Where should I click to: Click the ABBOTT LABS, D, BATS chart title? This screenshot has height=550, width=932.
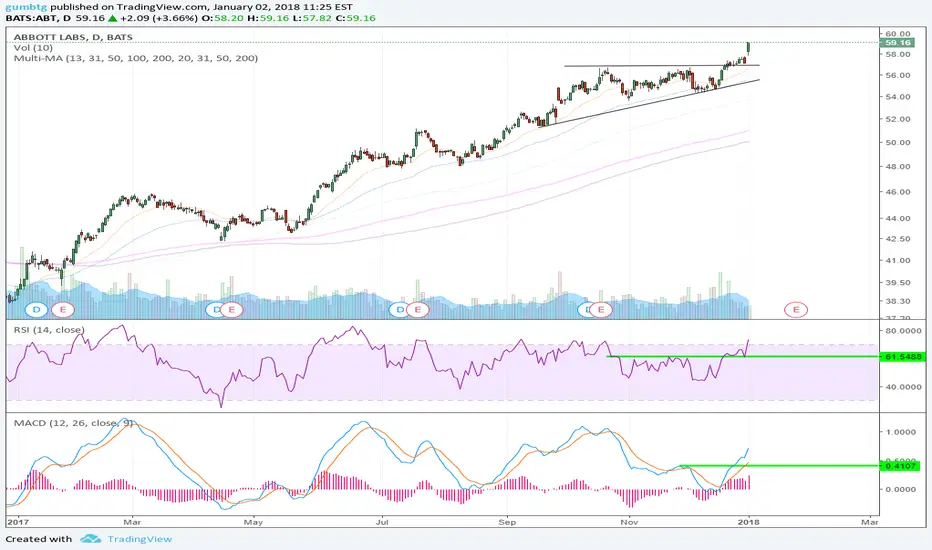click(73, 37)
